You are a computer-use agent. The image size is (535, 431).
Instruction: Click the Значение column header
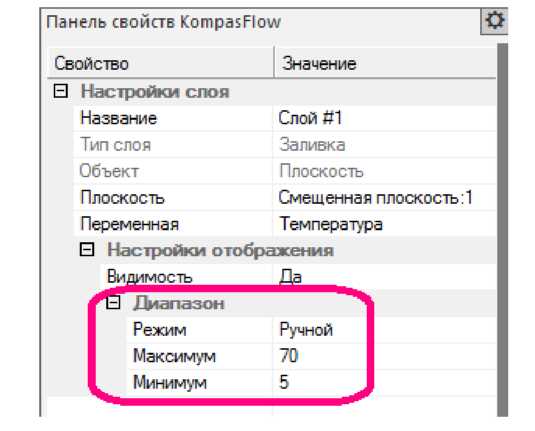385,63
